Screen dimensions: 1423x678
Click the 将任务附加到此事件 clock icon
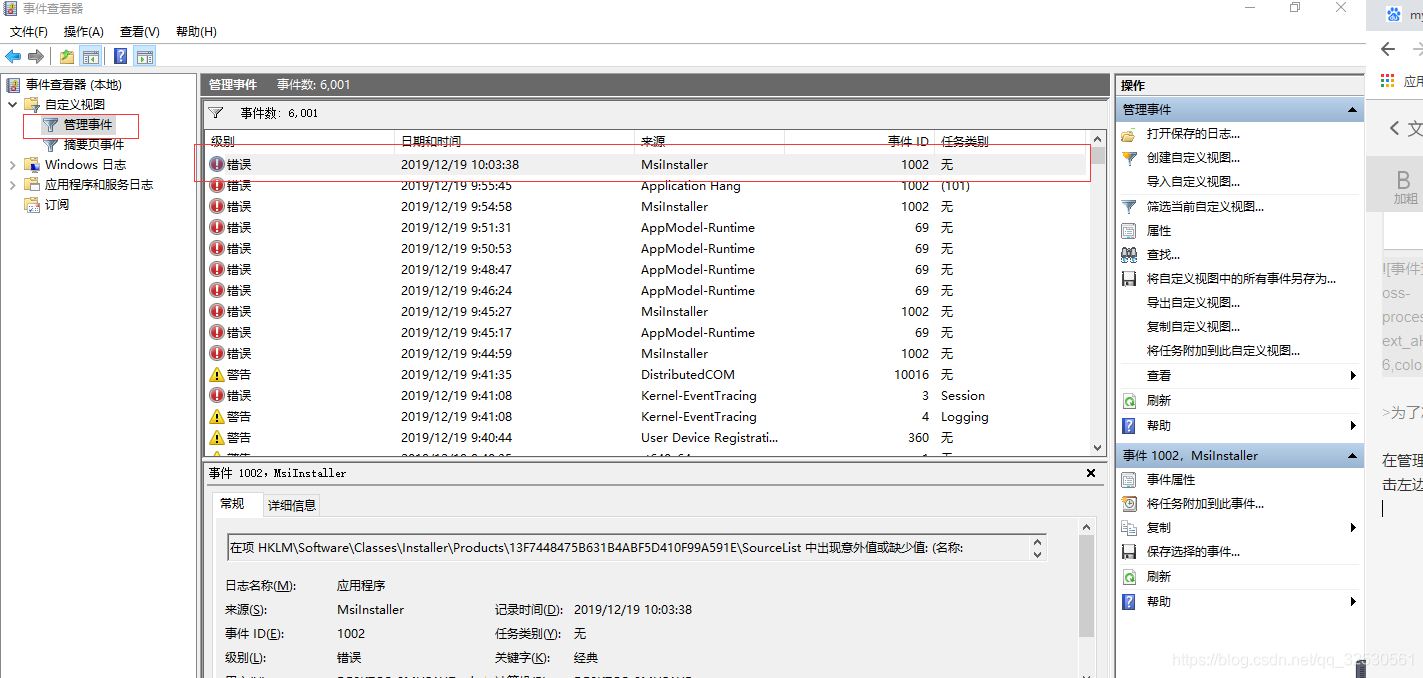(x=1129, y=504)
